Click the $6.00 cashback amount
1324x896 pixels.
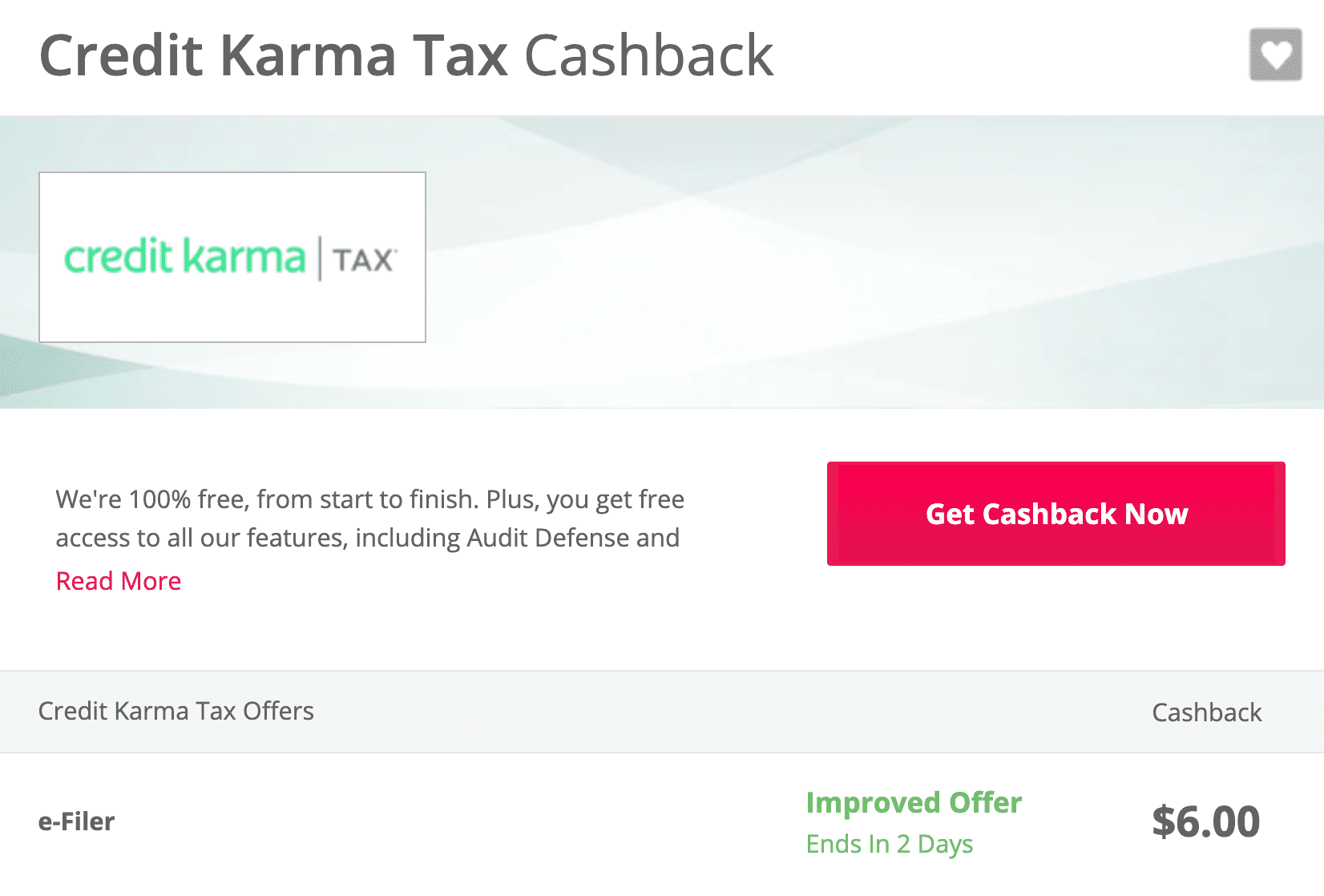[1206, 821]
